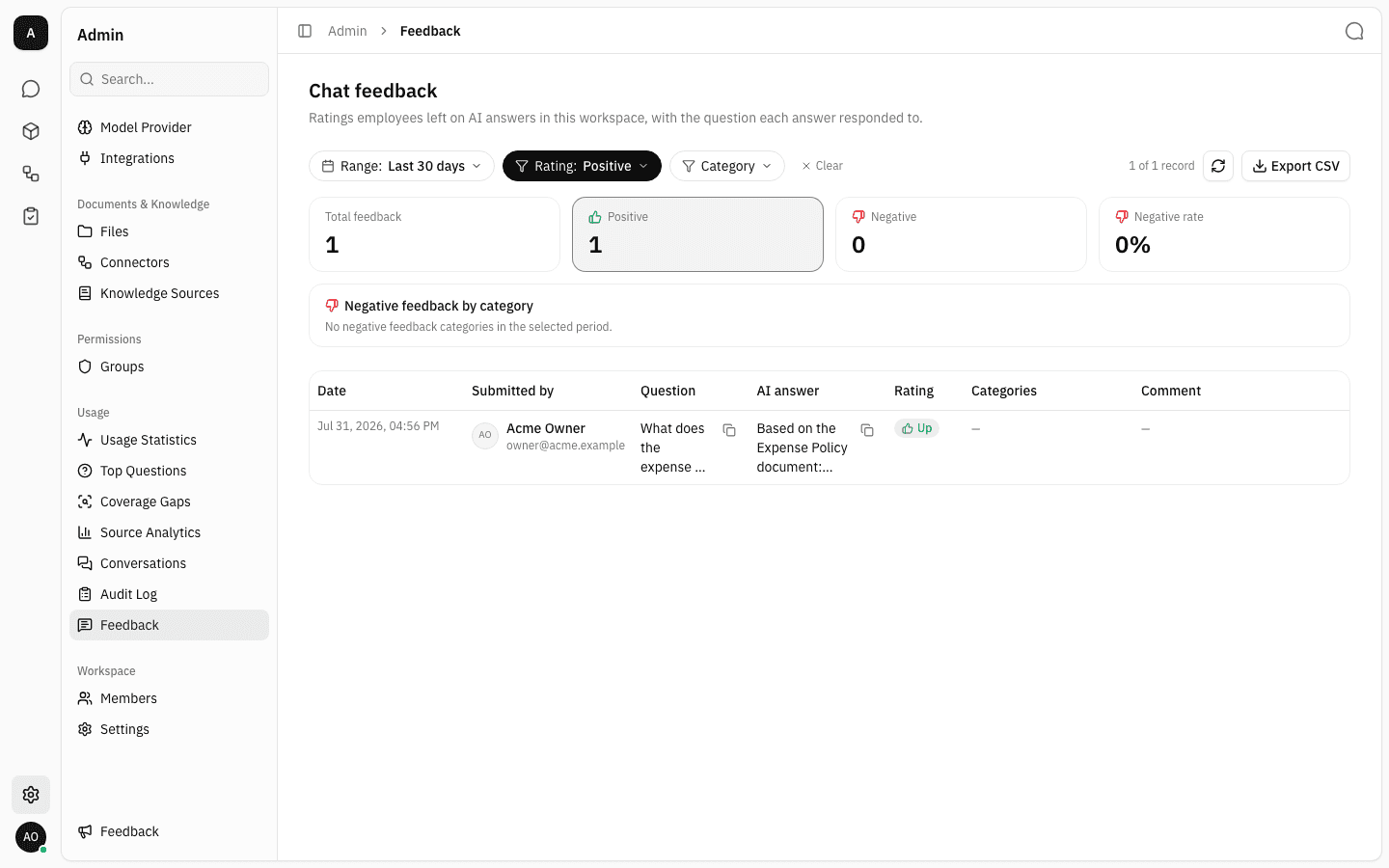Open Knowledge Sources
The image size is (1389, 868).
coord(169,293)
